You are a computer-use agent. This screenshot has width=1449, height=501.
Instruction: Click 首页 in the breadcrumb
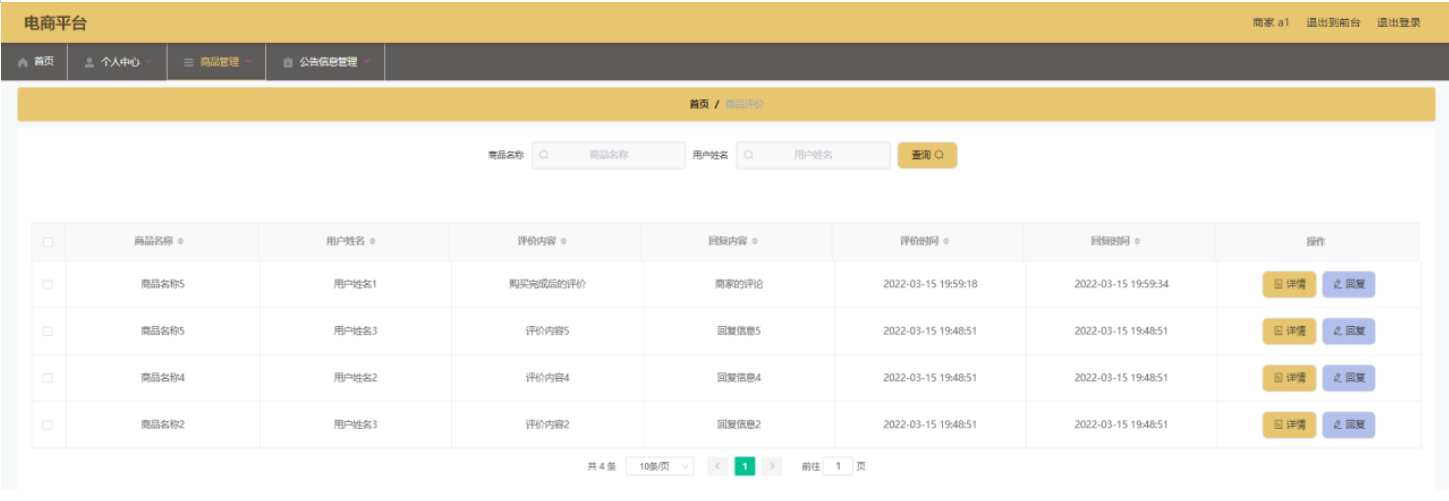pos(699,104)
